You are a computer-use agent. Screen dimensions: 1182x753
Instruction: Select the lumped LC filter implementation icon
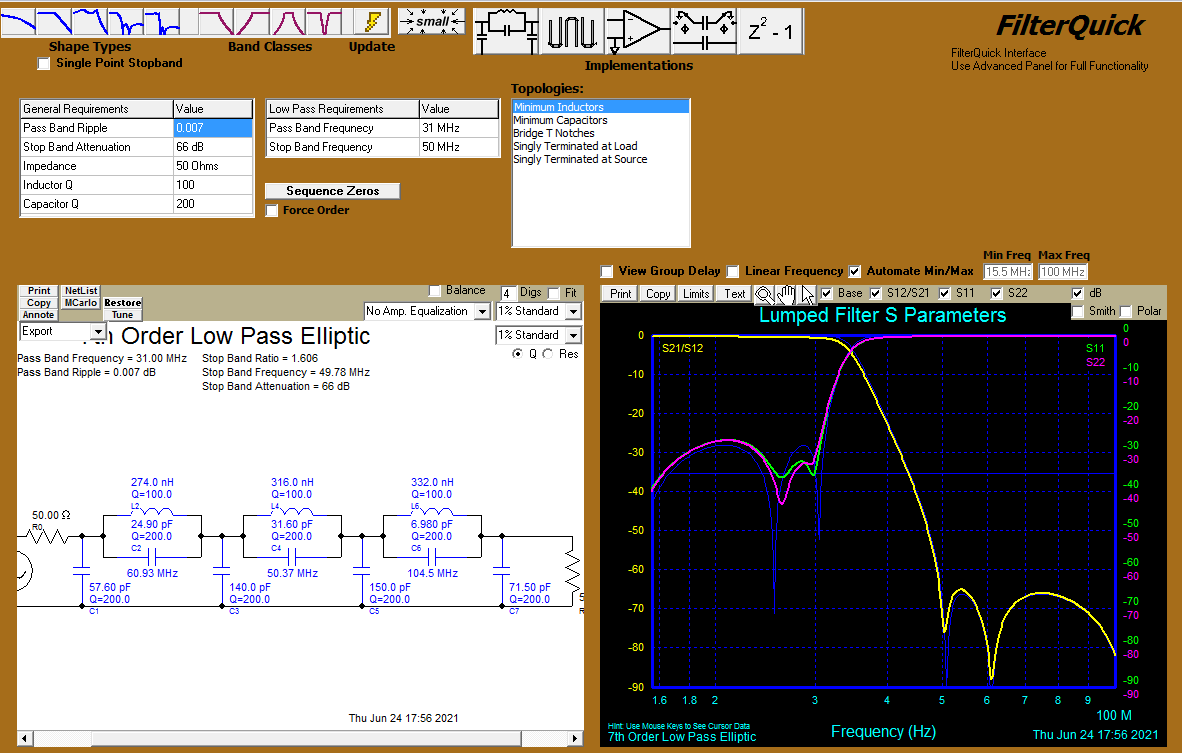click(x=505, y=30)
